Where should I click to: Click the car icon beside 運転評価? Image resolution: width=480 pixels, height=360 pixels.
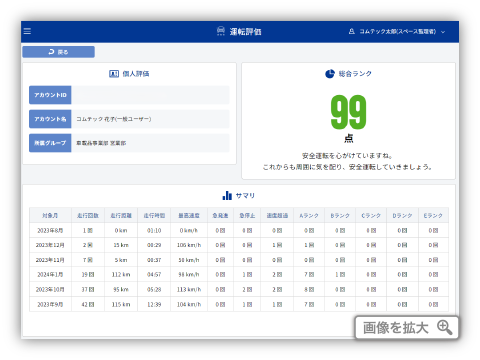tap(221, 31)
